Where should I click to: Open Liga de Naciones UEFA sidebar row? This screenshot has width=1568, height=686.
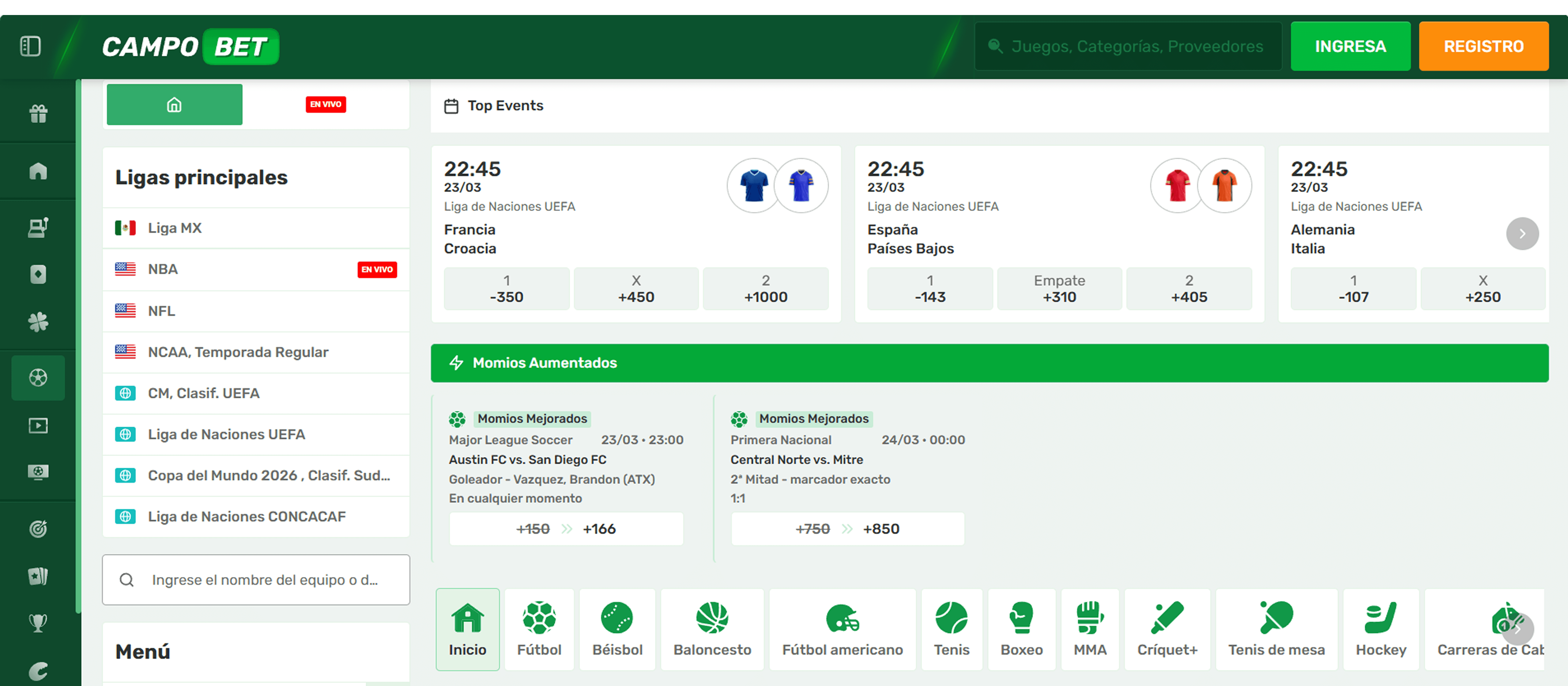tap(256, 435)
